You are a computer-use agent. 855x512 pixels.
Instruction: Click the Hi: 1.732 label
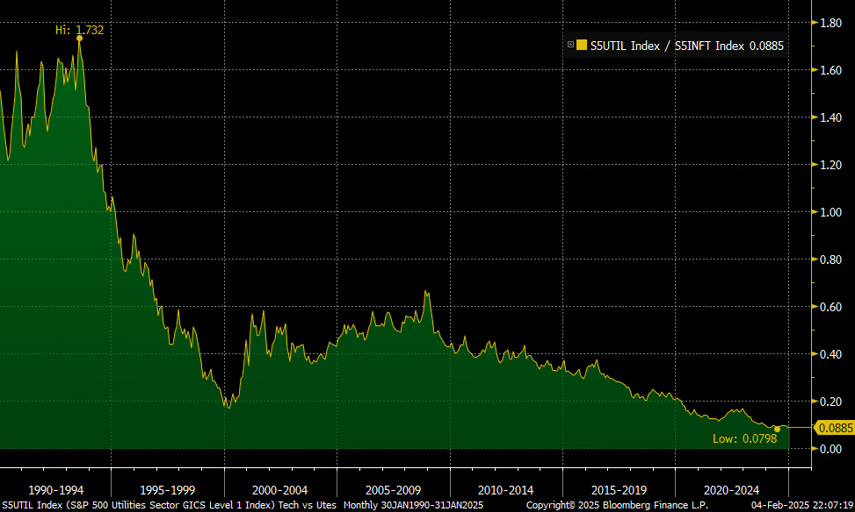(x=80, y=29)
